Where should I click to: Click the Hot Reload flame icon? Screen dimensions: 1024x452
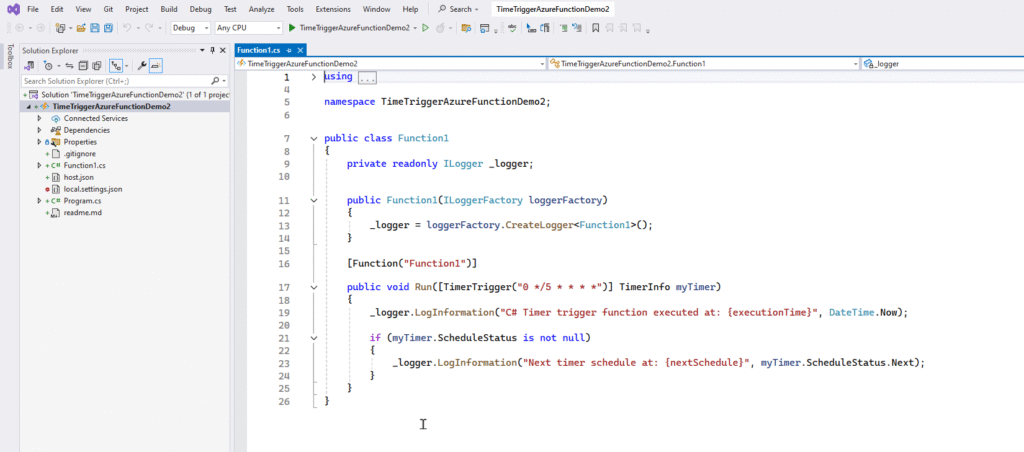tap(440, 28)
